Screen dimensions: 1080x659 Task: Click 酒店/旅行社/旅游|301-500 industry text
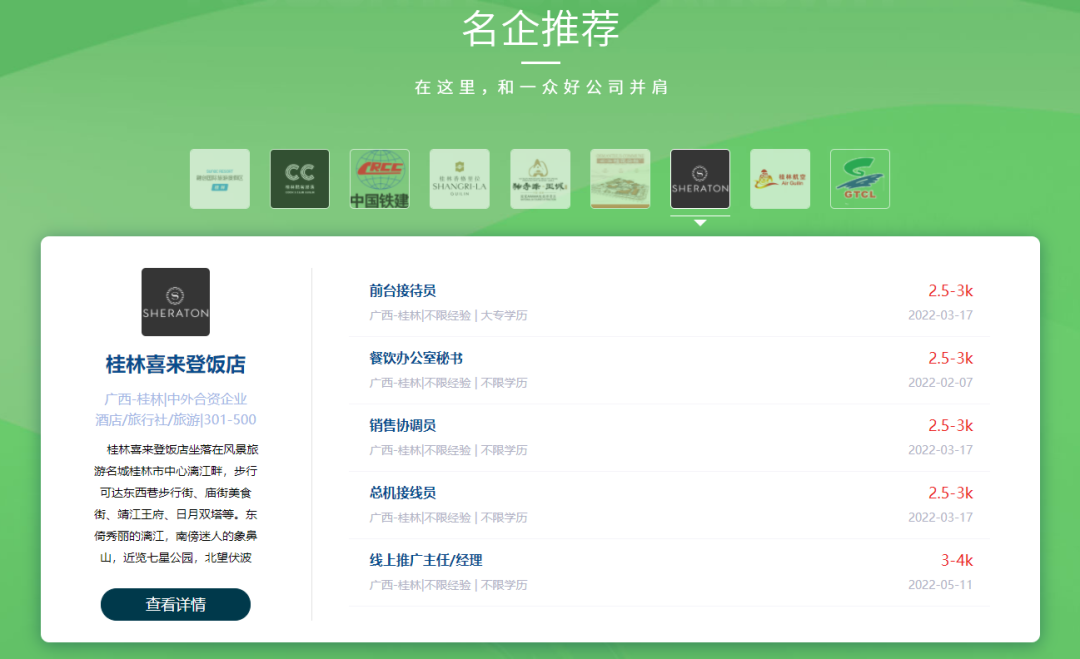176,419
